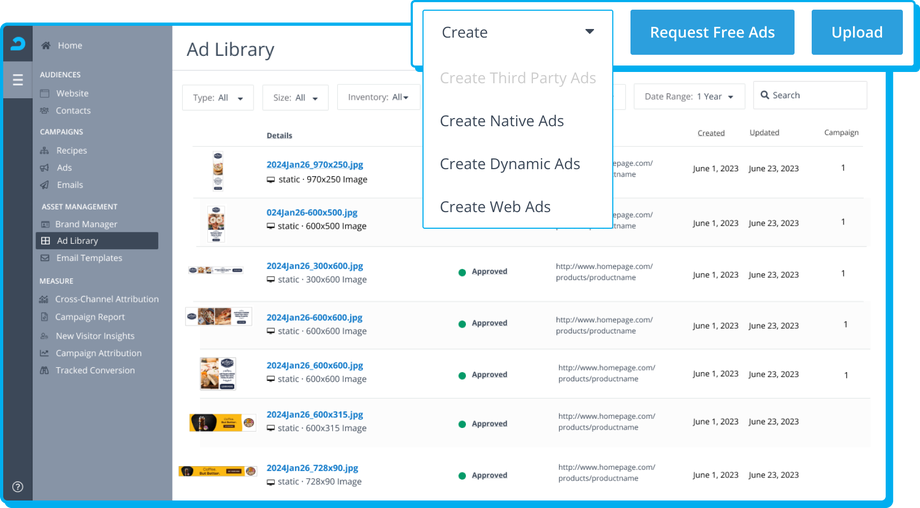Click the search magnifier icon

coord(765,95)
